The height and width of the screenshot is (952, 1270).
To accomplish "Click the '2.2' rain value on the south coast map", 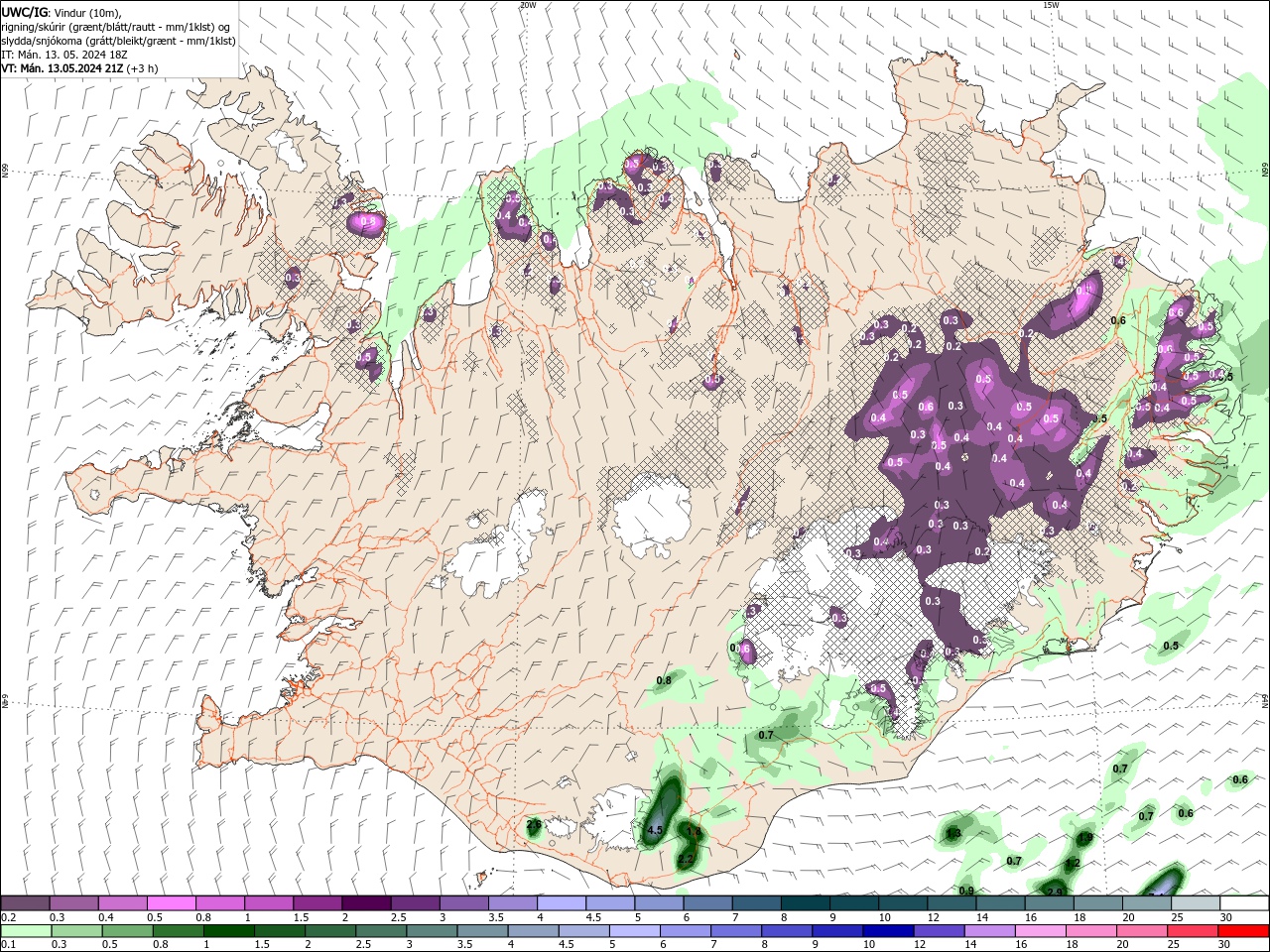I will click(686, 858).
